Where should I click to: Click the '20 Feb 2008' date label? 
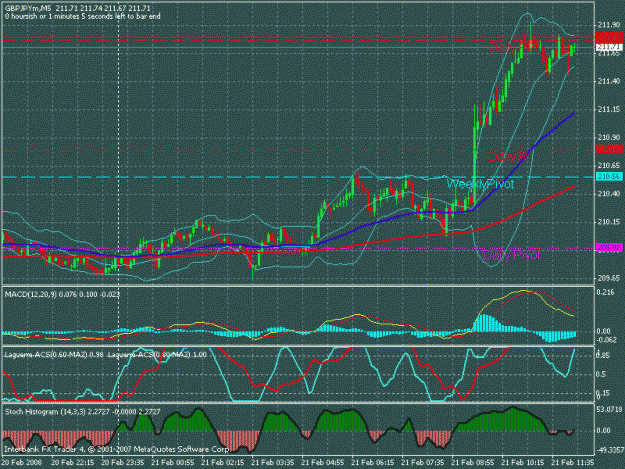click(20, 463)
